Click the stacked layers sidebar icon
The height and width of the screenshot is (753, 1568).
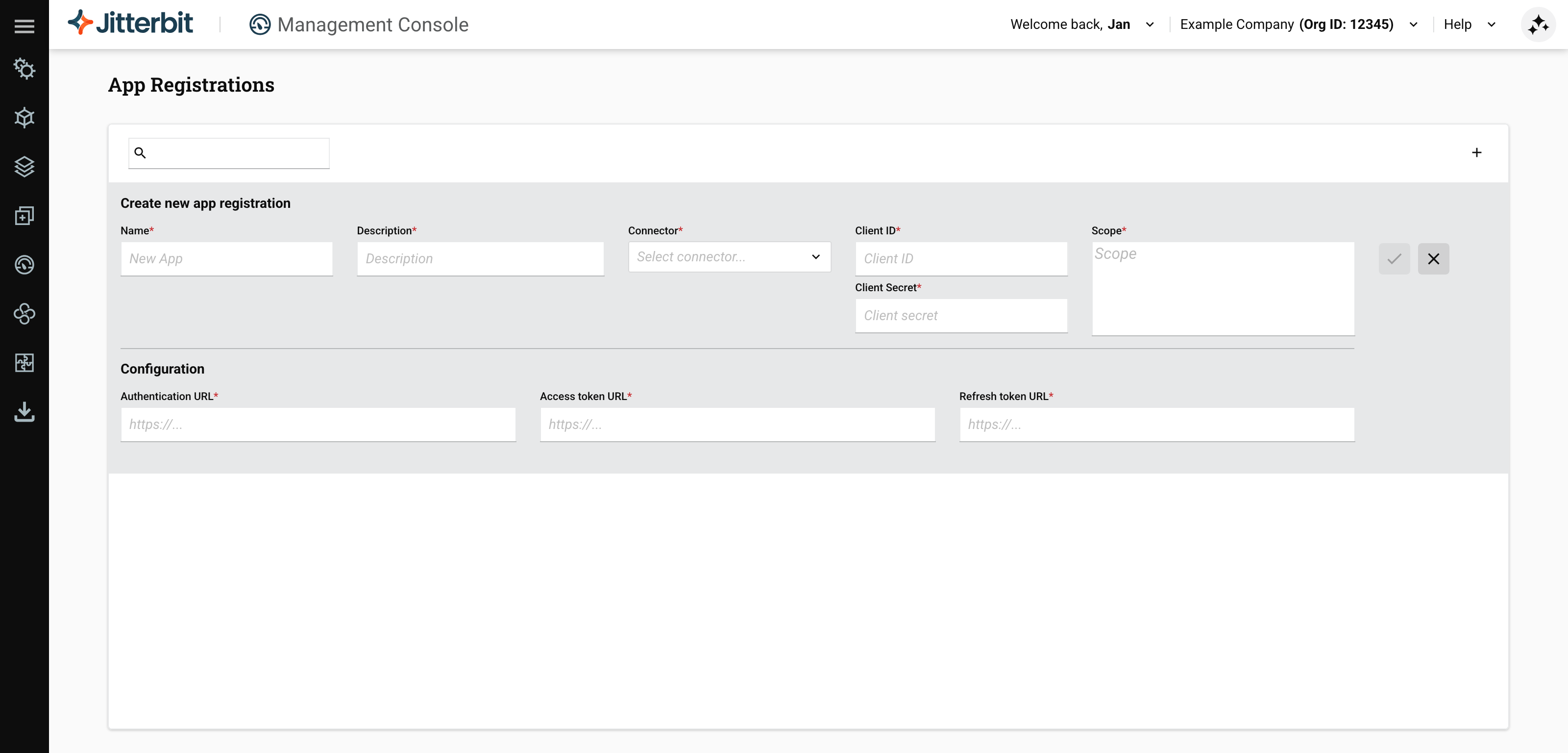coord(24,166)
